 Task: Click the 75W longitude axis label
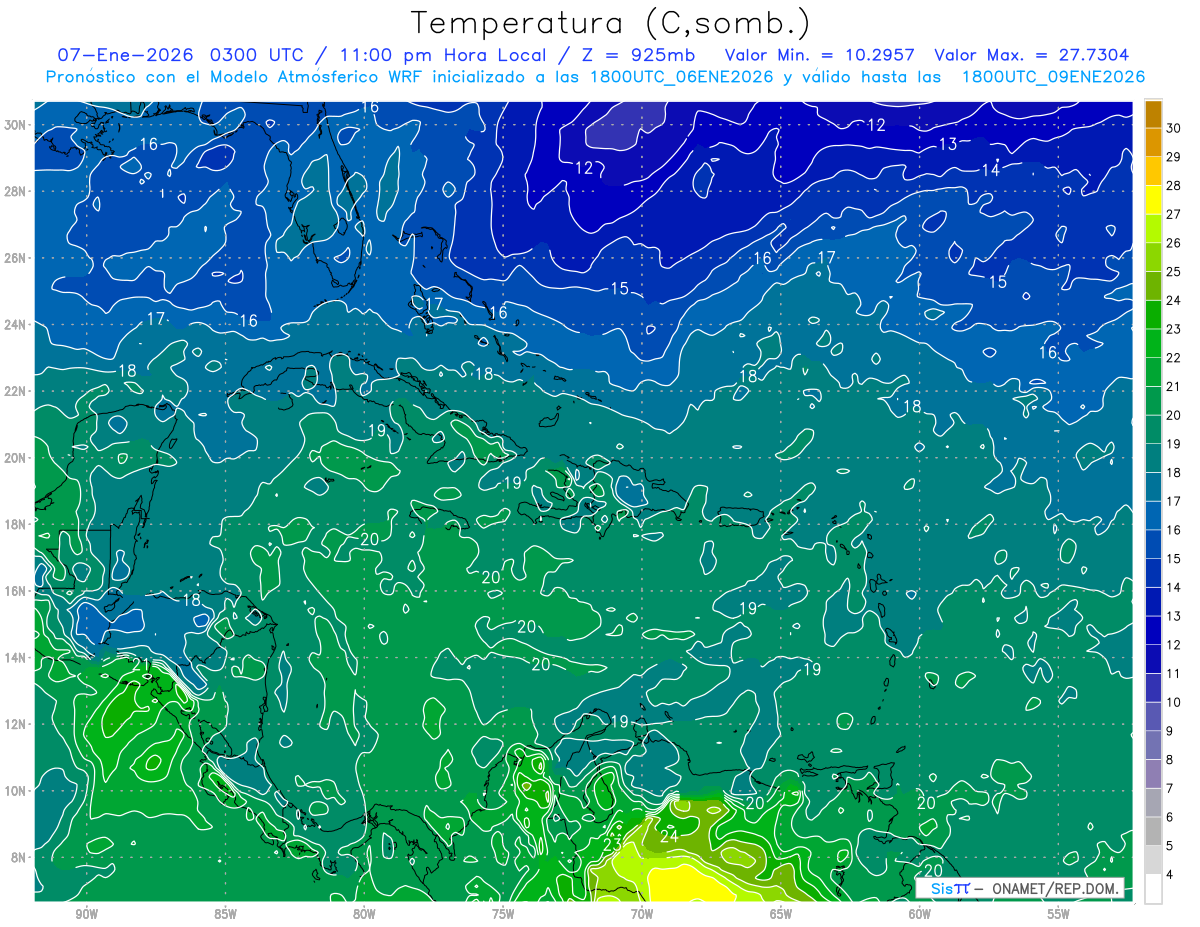(x=503, y=914)
